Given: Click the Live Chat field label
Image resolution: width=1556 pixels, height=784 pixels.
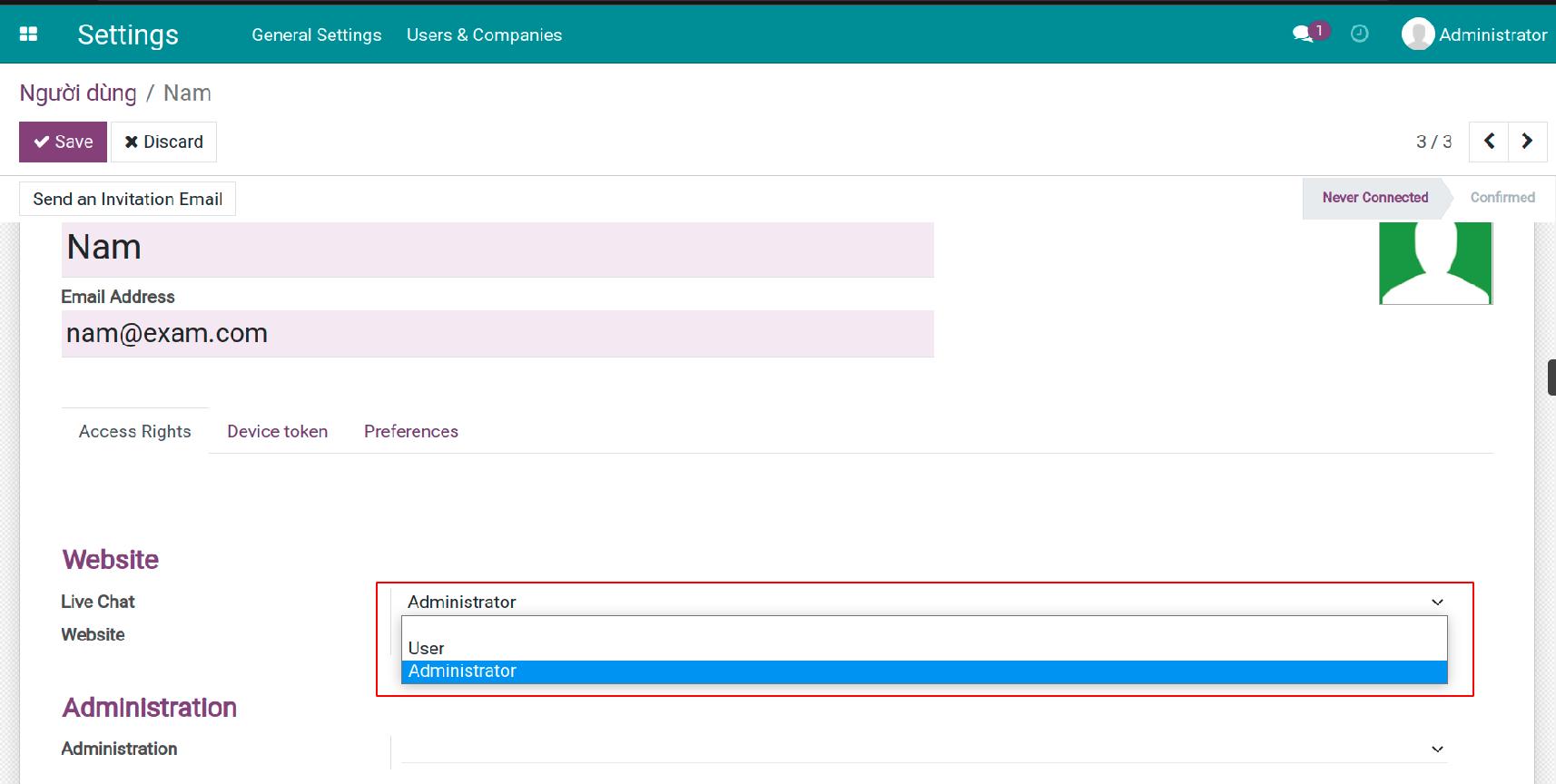Looking at the screenshot, I should pos(98,602).
